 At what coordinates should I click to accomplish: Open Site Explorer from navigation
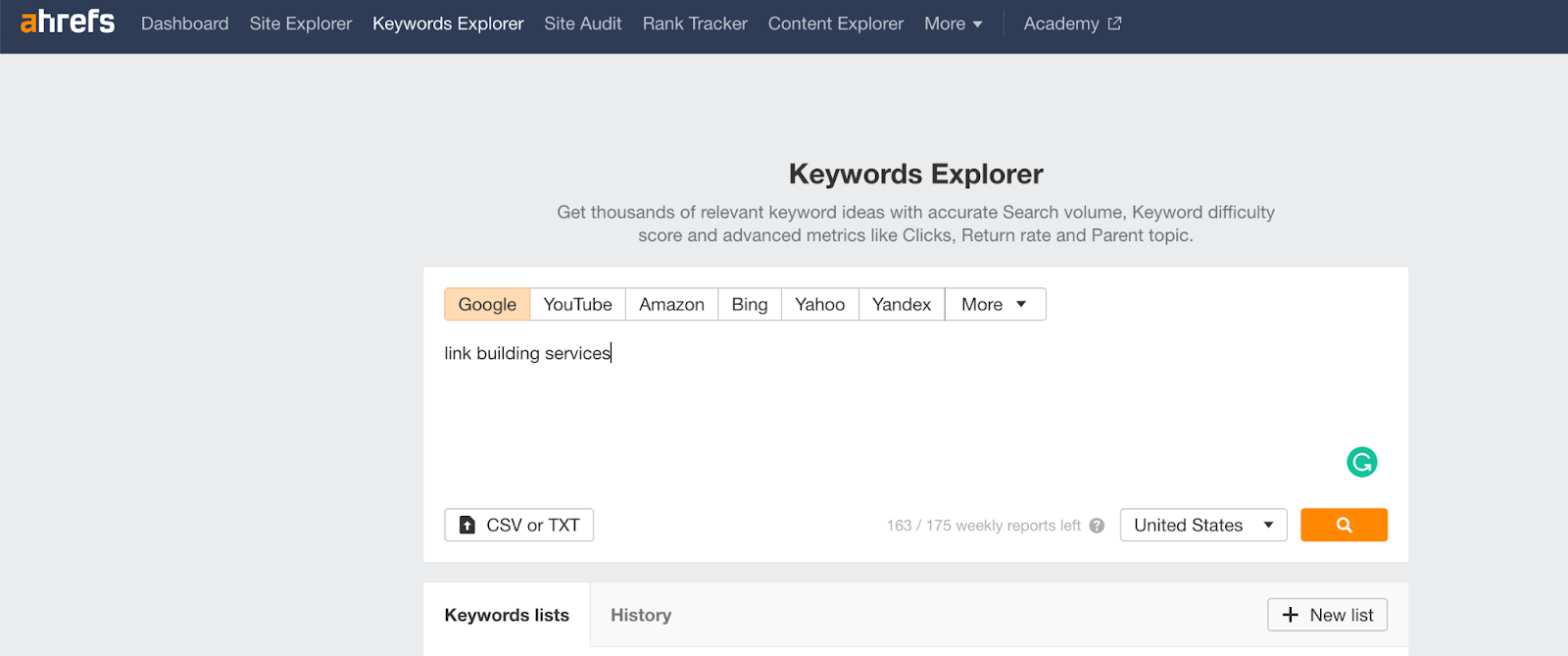point(300,24)
